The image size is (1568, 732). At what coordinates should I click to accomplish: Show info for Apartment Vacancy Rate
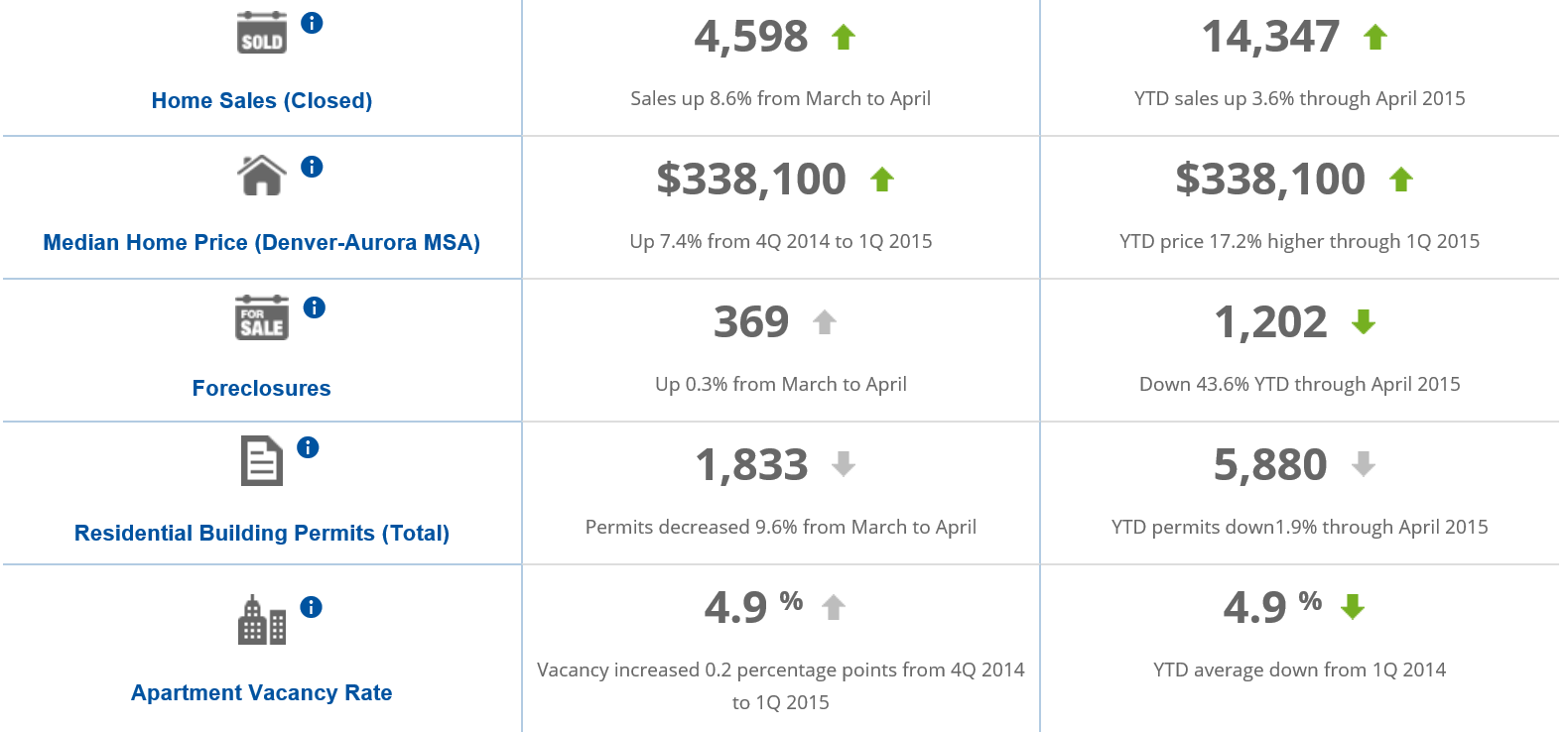pyautogui.click(x=311, y=607)
